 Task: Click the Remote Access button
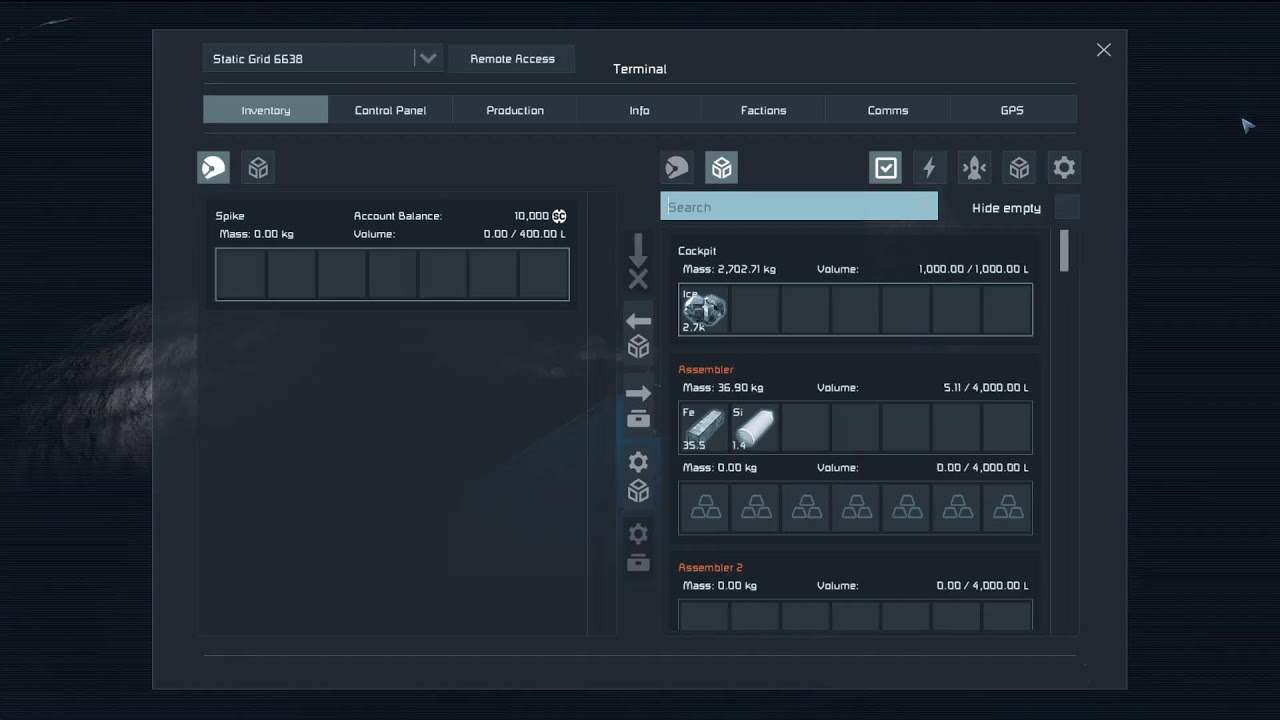(512, 58)
